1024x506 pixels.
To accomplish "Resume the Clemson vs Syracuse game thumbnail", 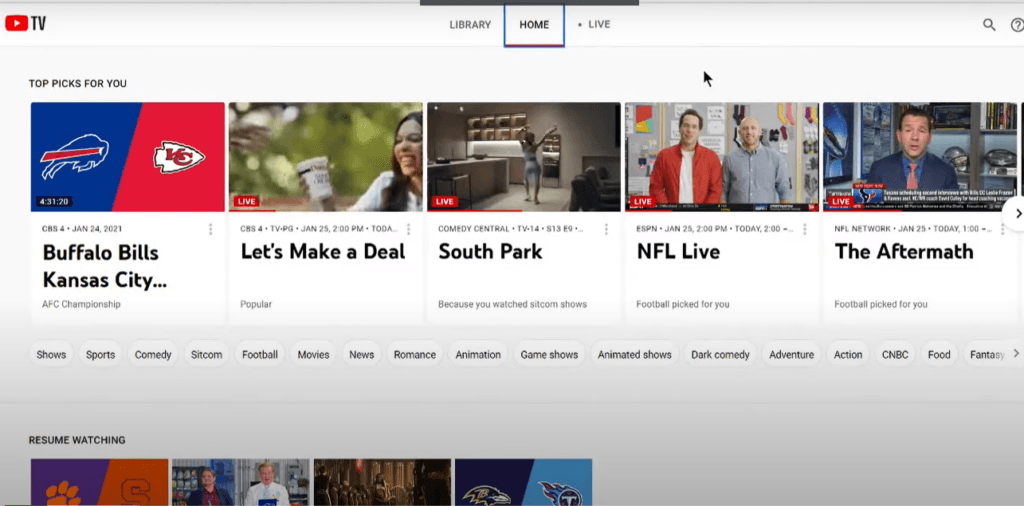I will 99,482.
